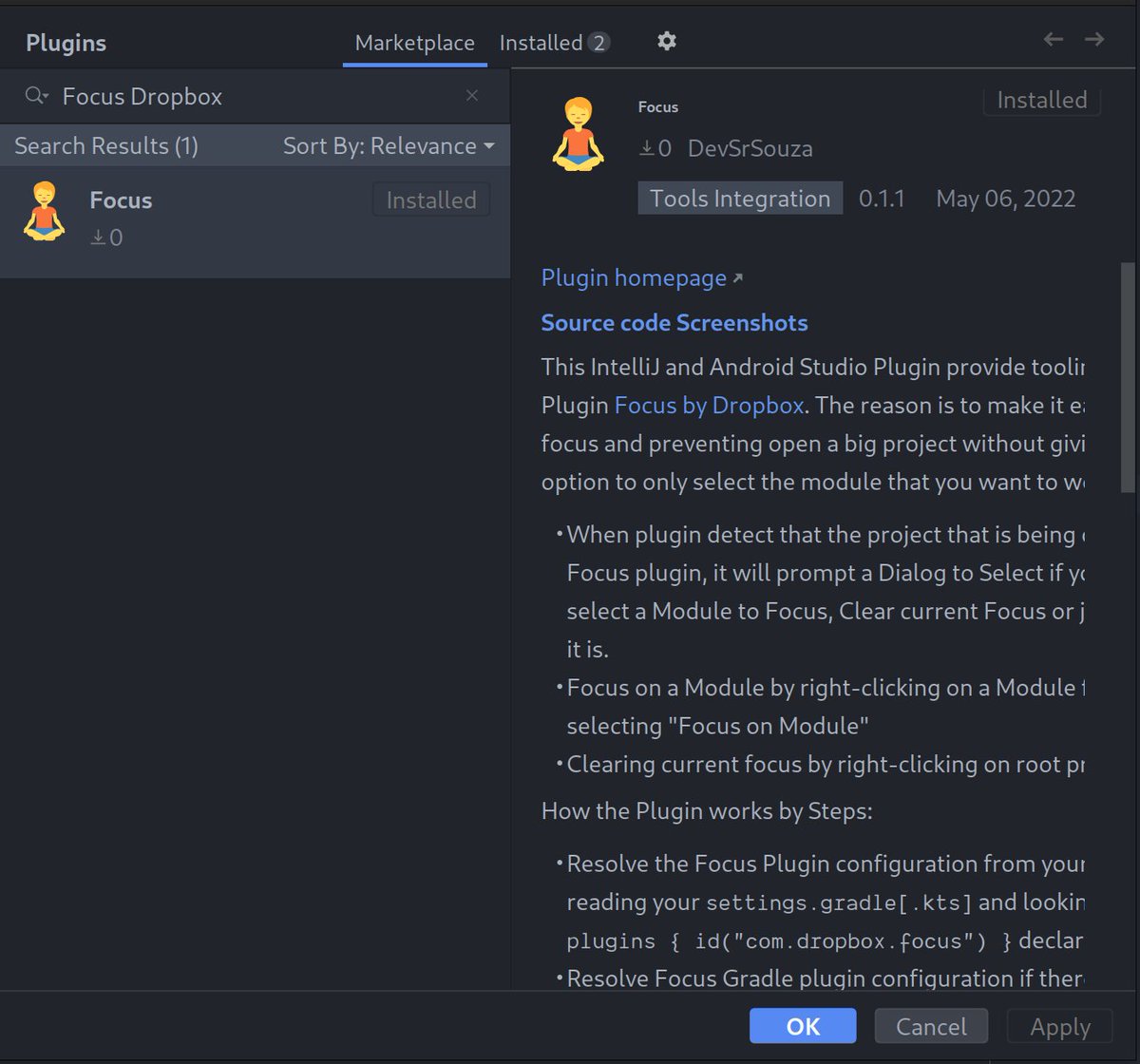This screenshot has width=1140, height=1064.
Task: Click the 'How the Plugin works by Steps:' text
Action: click(x=707, y=811)
